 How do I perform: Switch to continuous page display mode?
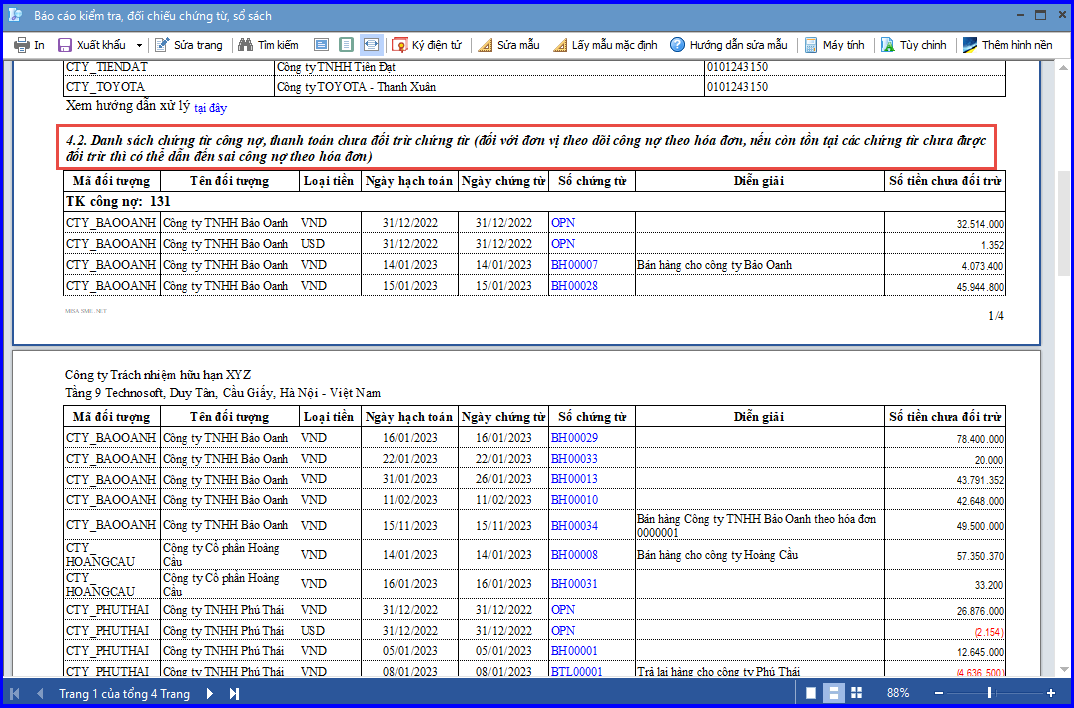834,693
